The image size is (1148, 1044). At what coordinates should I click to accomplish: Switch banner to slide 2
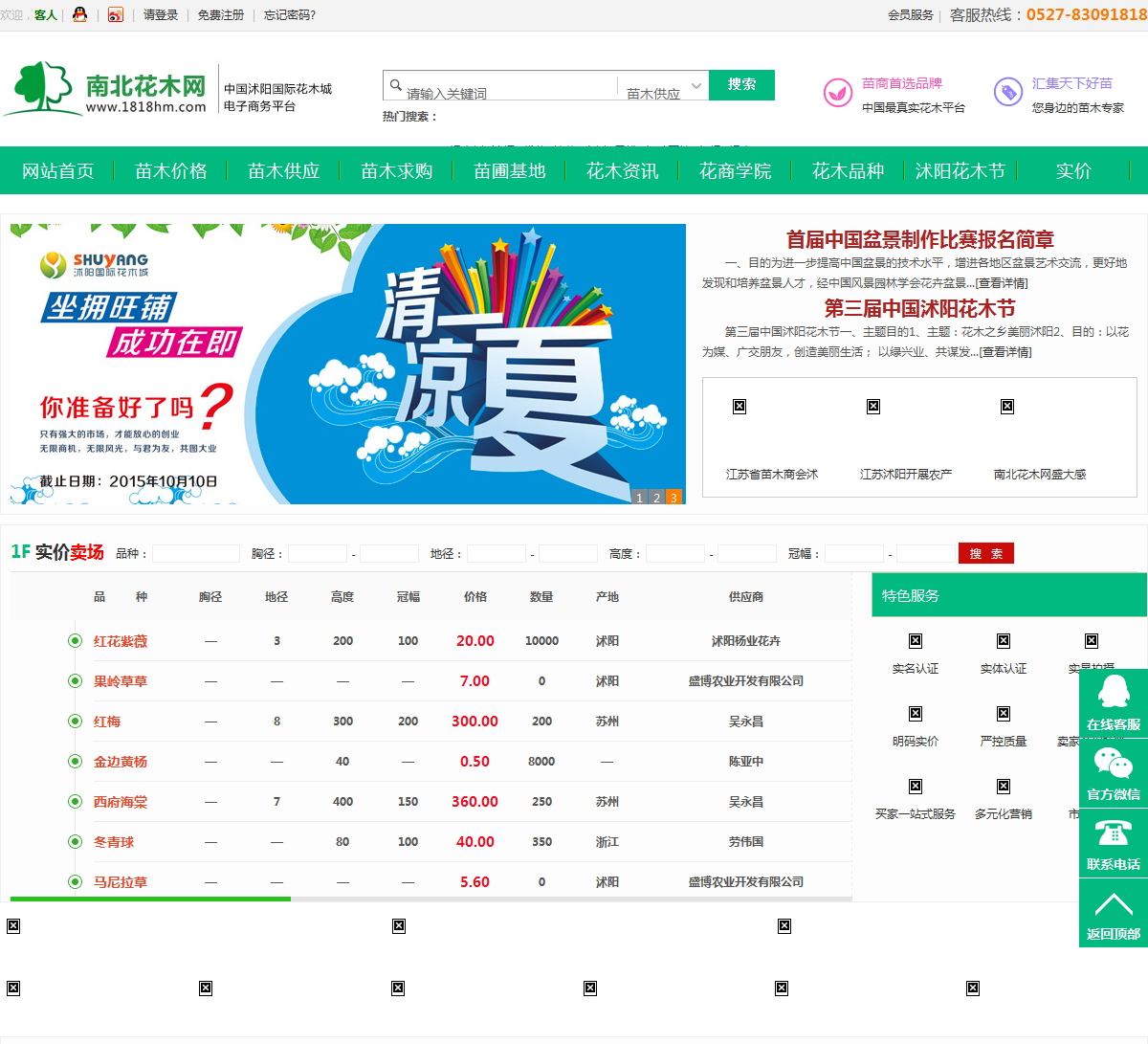point(656,498)
